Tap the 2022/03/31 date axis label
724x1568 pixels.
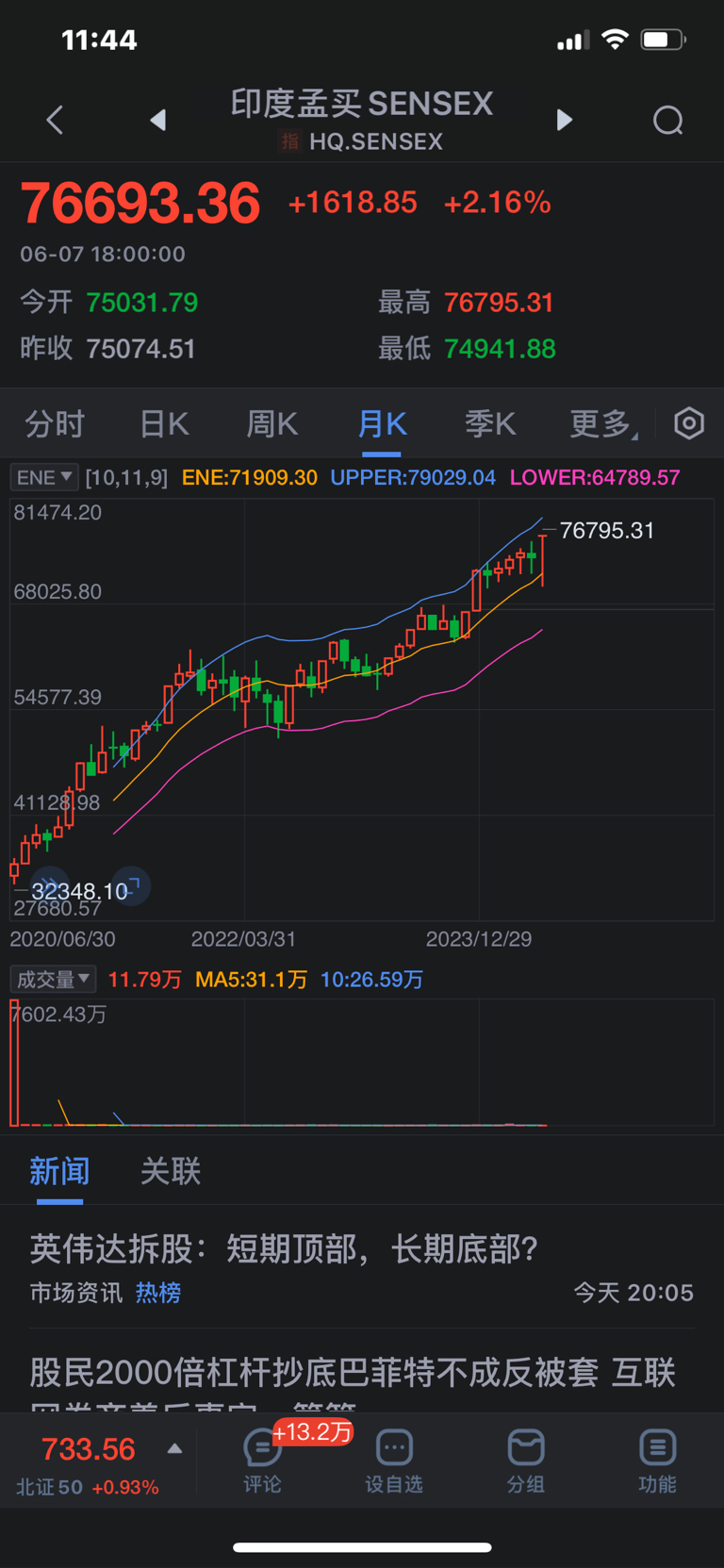pos(243,939)
